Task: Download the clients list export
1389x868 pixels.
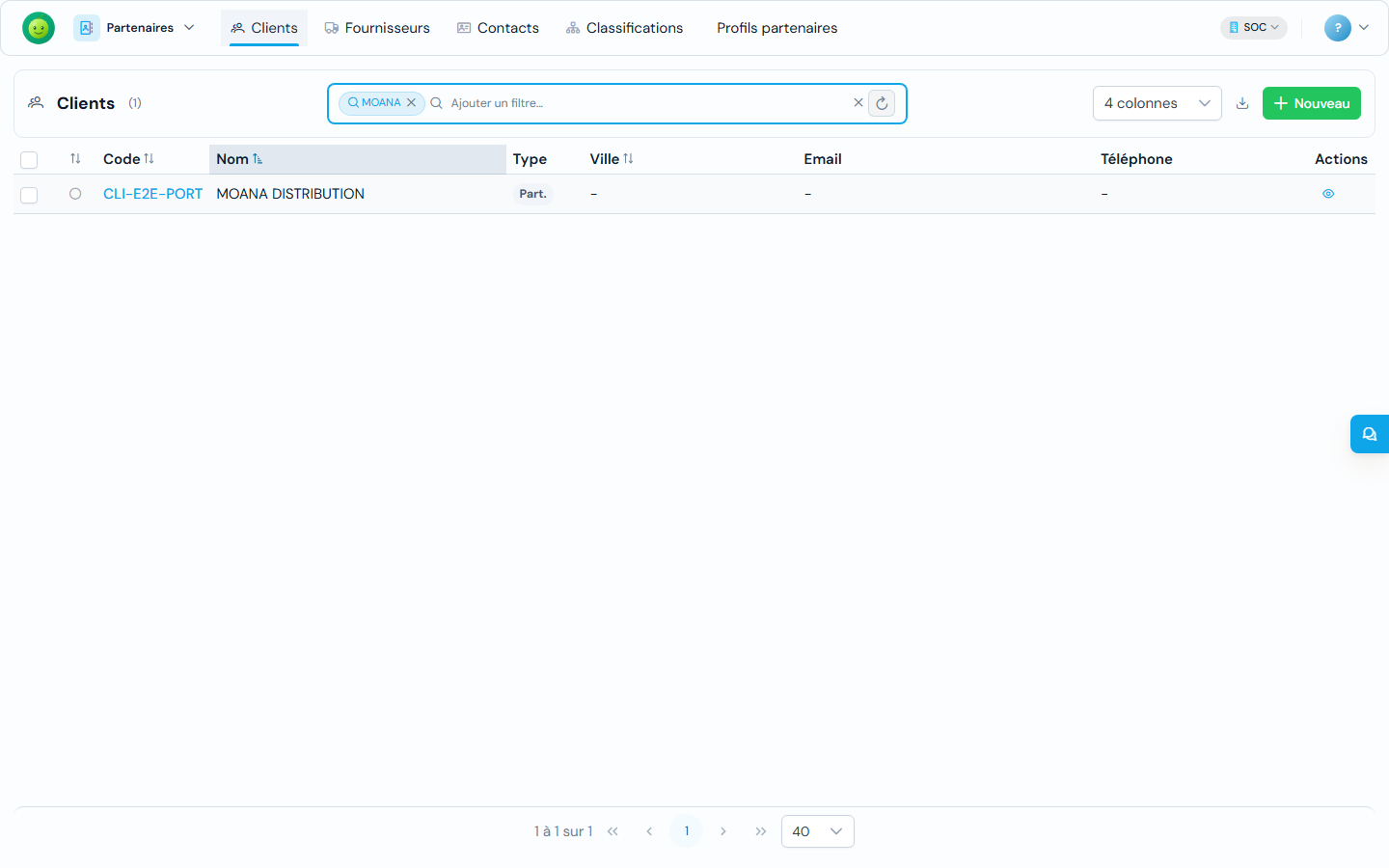Action: [1242, 103]
